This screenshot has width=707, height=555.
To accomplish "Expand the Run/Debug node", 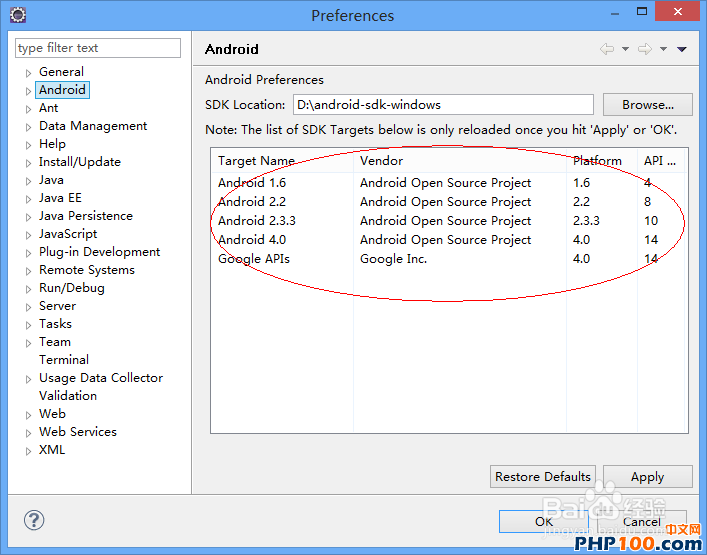I will click(28, 289).
